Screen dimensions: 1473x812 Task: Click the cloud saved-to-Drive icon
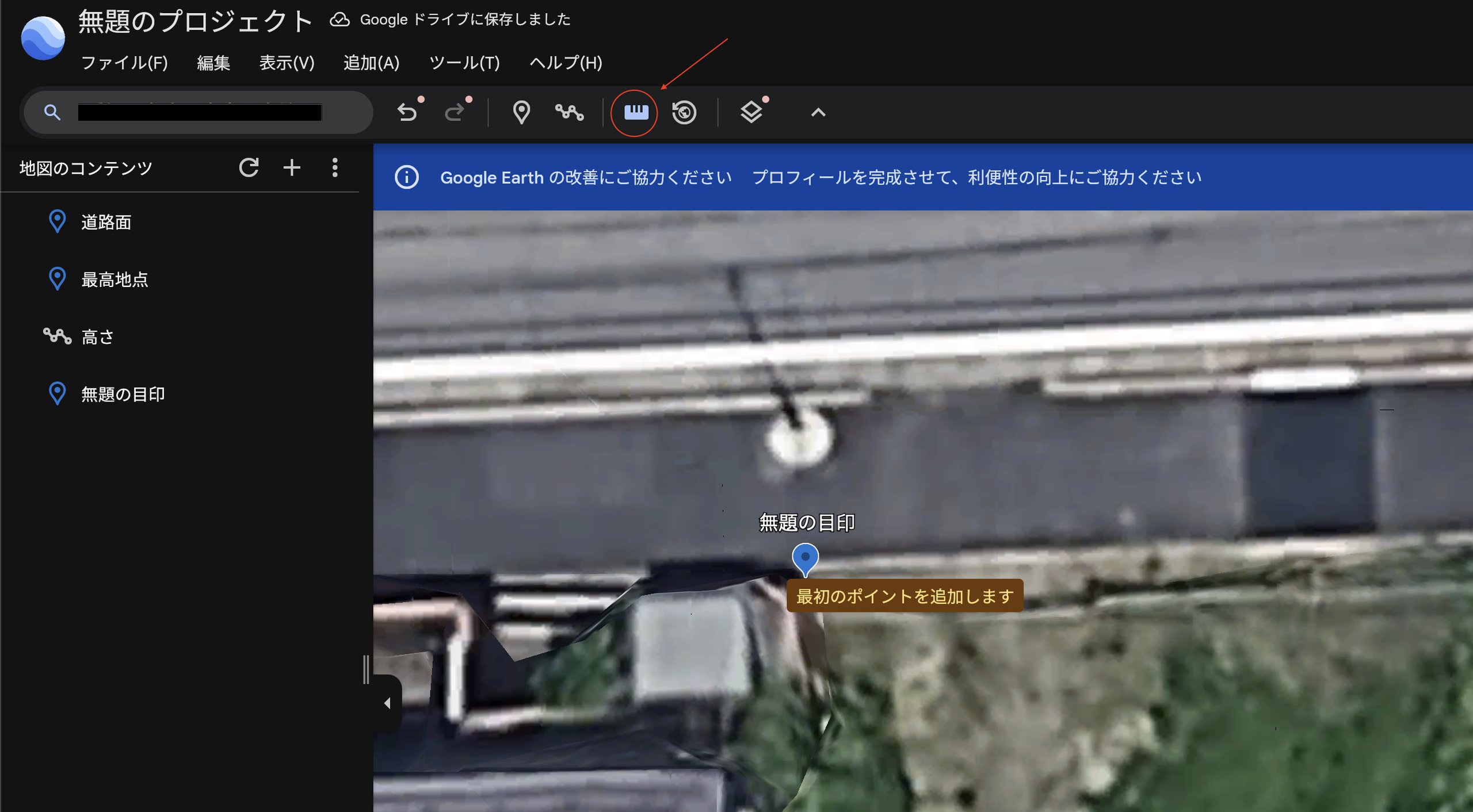point(339,20)
